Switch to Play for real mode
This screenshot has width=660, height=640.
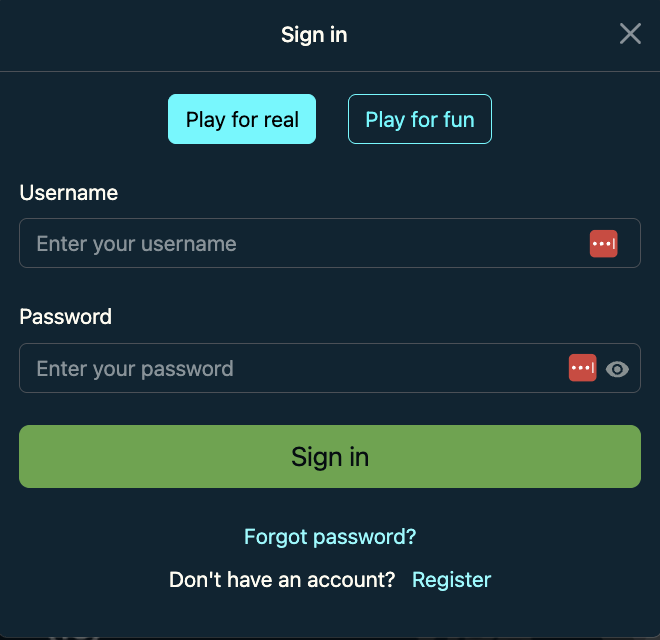(x=242, y=120)
